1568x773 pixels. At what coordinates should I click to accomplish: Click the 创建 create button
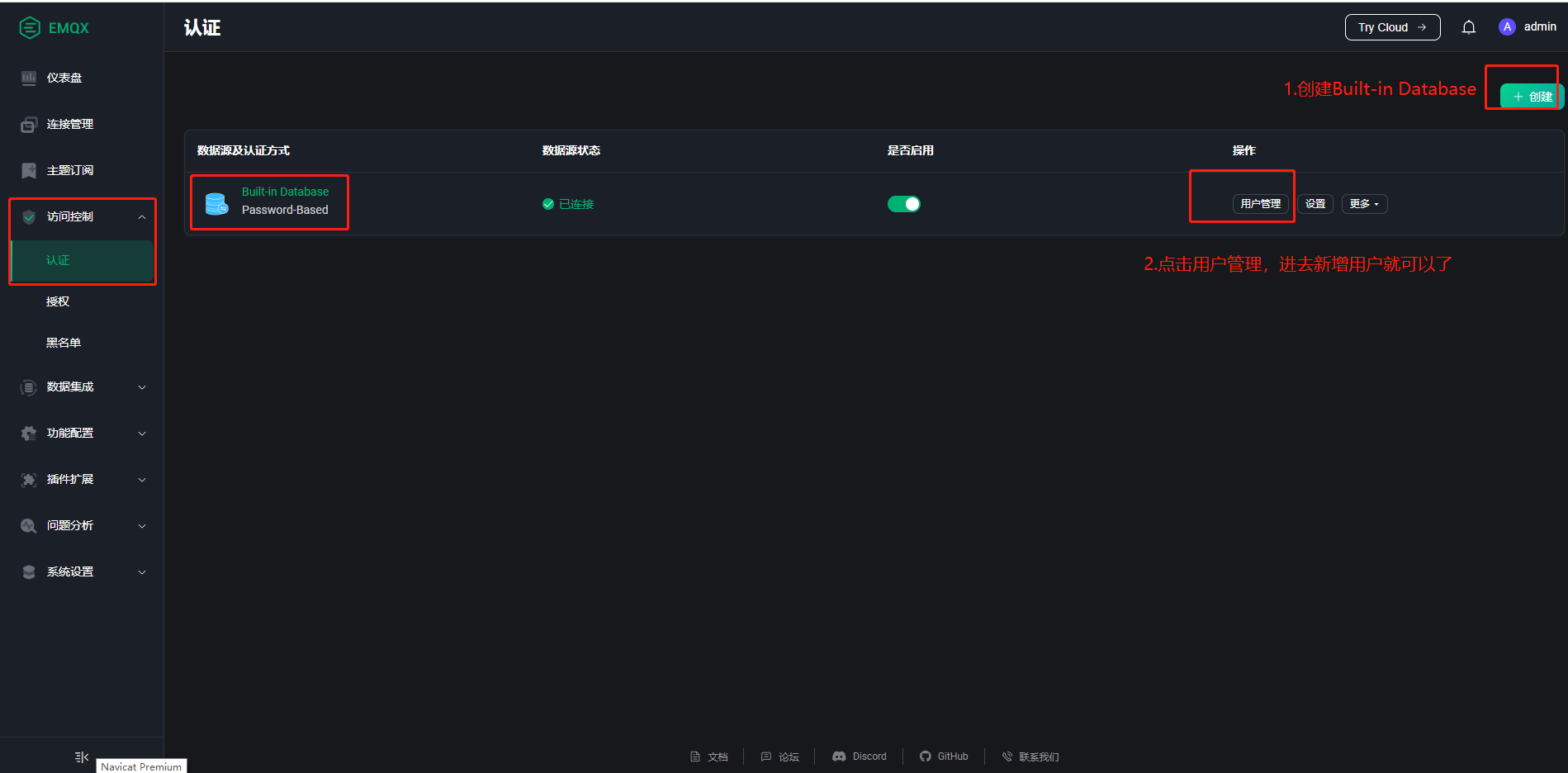coord(1532,97)
